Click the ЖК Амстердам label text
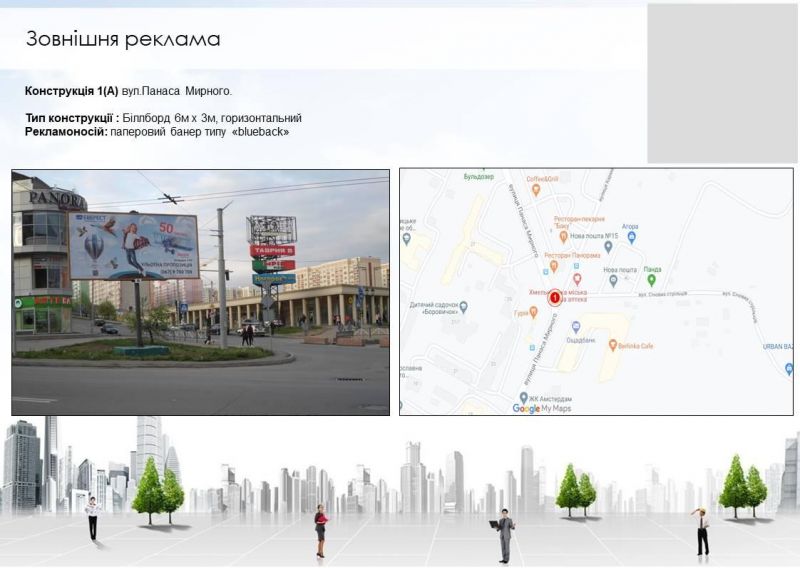800x568 pixels. 550,399
